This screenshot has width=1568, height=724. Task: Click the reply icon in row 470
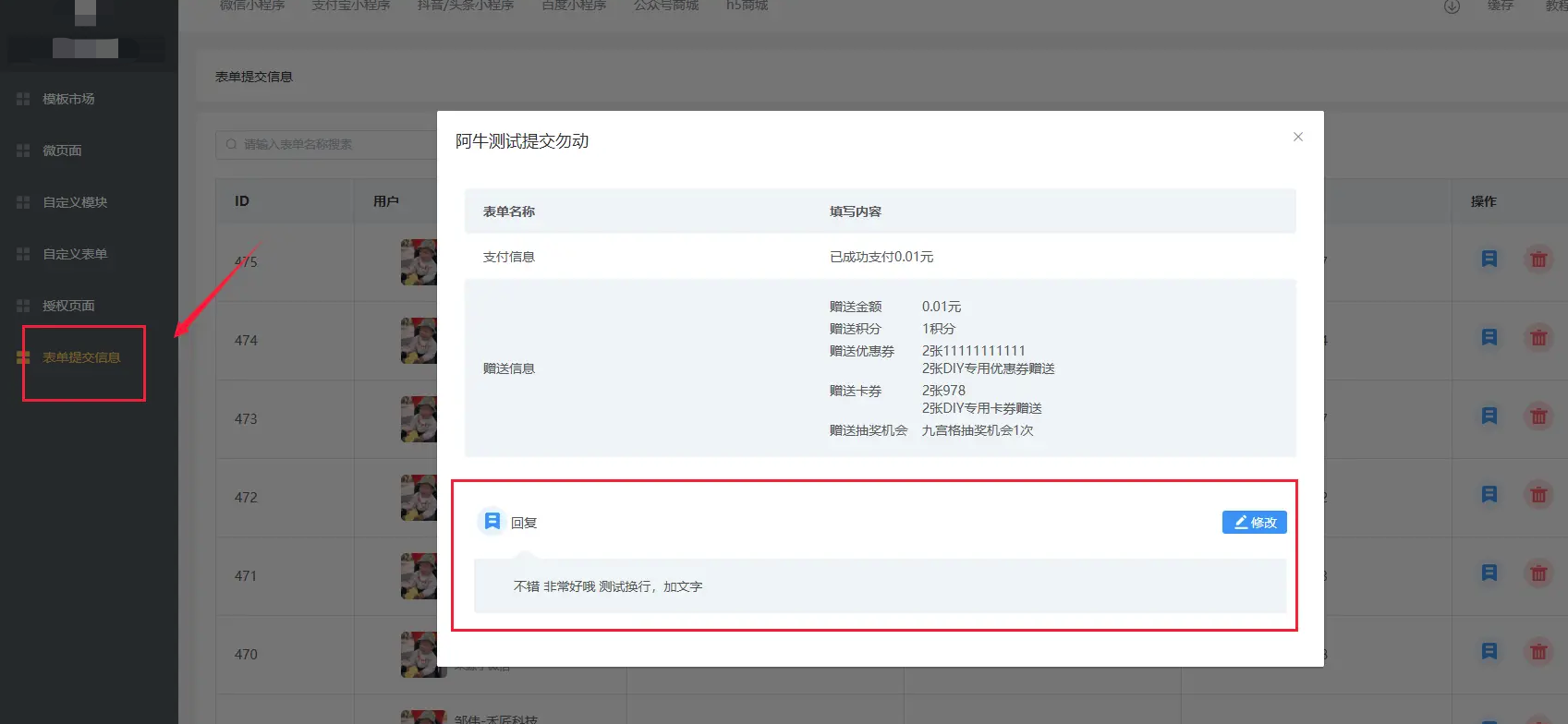[x=1489, y=652]
